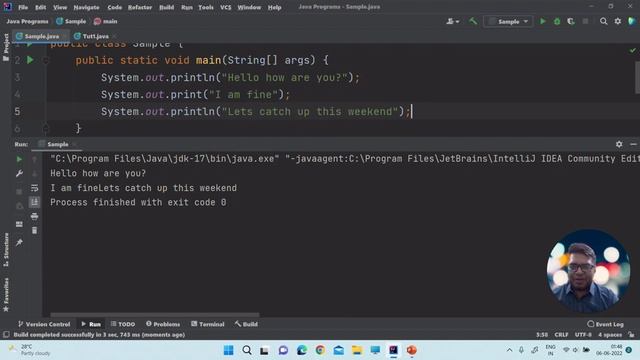
Task: Click main method breadcrumb
Action: [x=105, y=21]
